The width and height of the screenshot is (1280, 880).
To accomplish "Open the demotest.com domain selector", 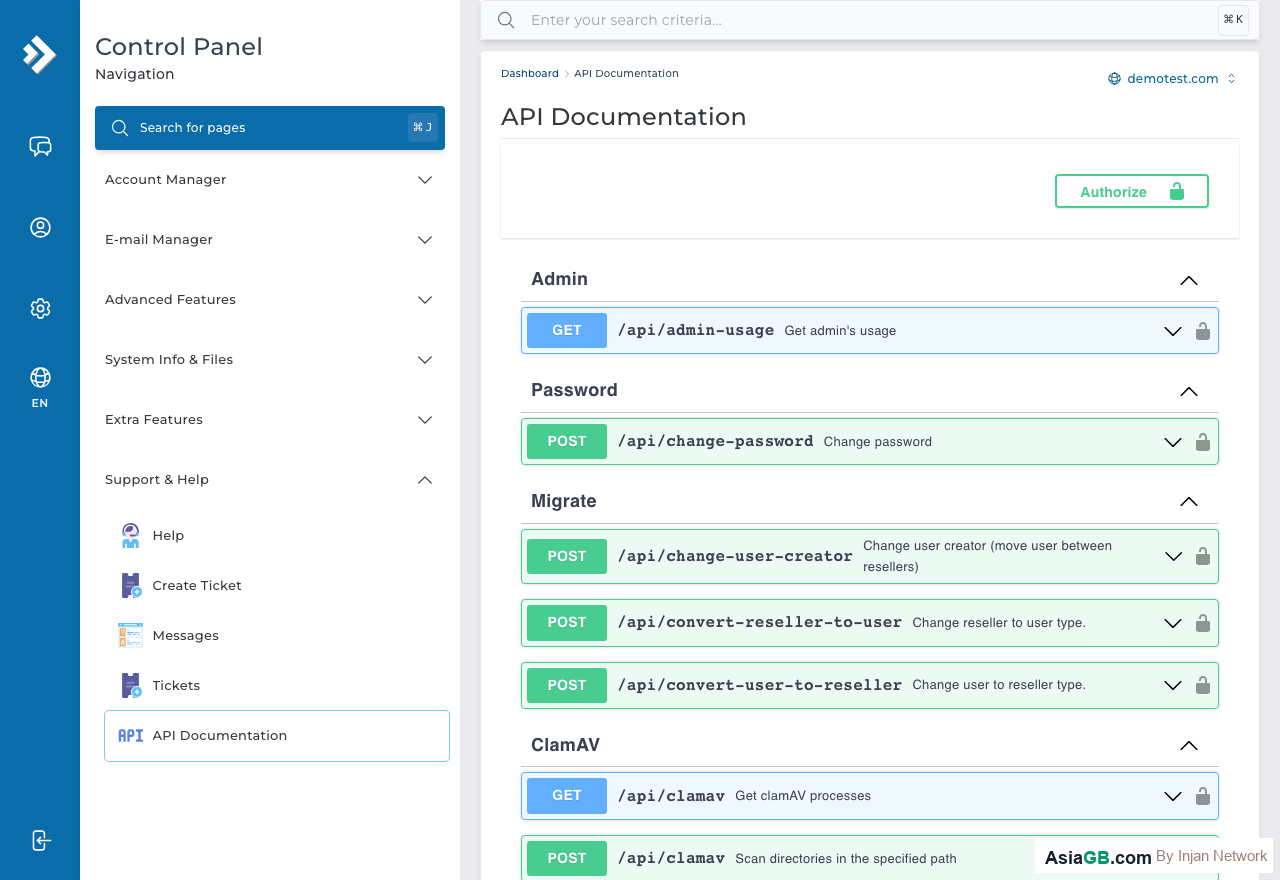I will (1172, 79).
